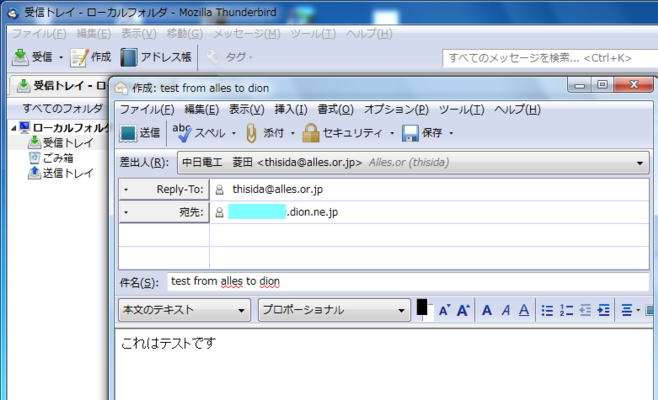Open font dropdown プロポーショナル
Image resolution: width=658 pixels, height=400 pixels.
(334, 310)
